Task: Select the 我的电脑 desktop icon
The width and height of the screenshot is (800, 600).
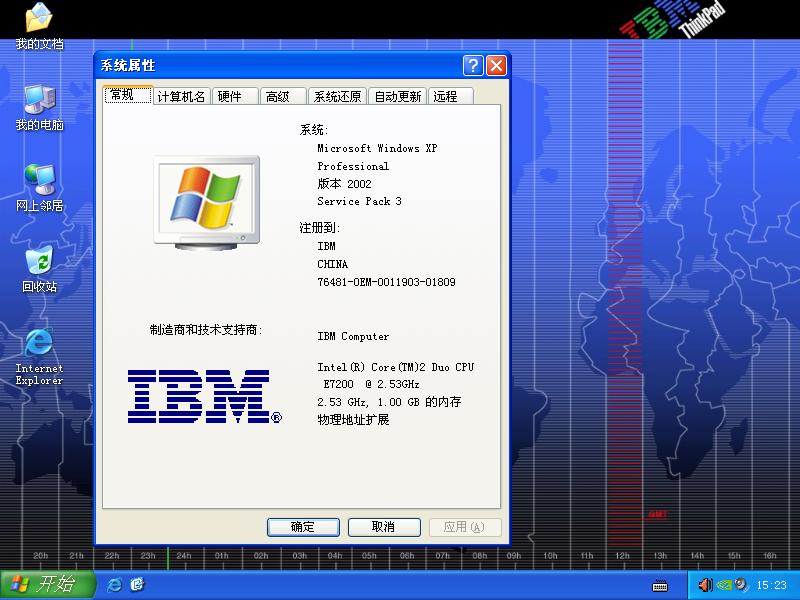Action: [x=39, y=107]
